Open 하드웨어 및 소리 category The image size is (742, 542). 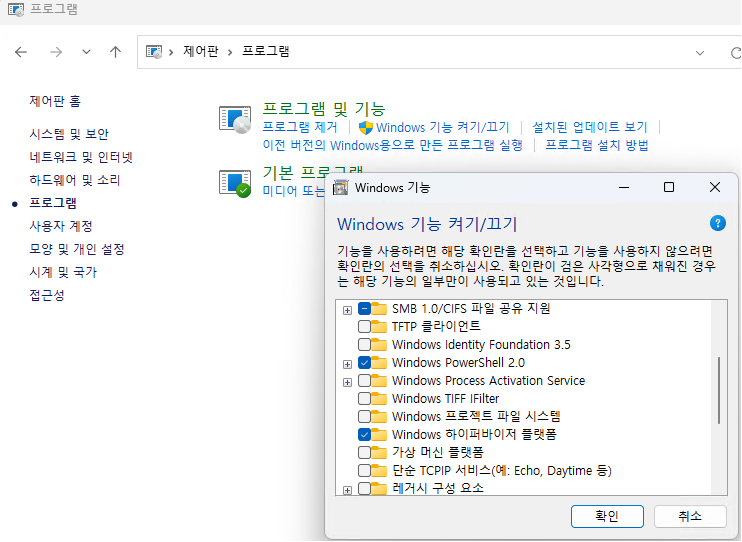[x=75, y=180]
